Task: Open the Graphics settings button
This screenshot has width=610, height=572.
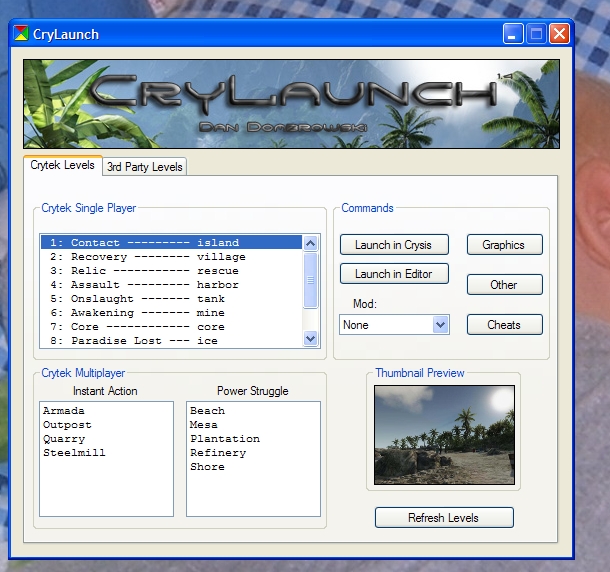Action: tap(503, 245)
